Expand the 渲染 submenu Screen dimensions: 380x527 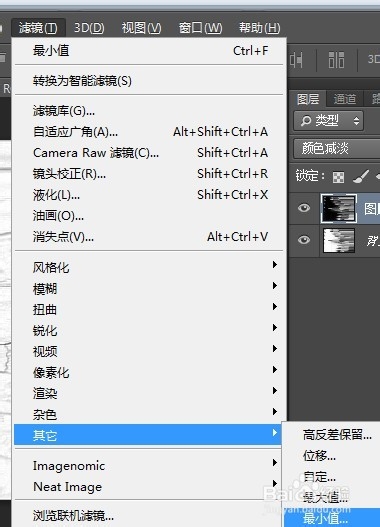pos(150,393)
